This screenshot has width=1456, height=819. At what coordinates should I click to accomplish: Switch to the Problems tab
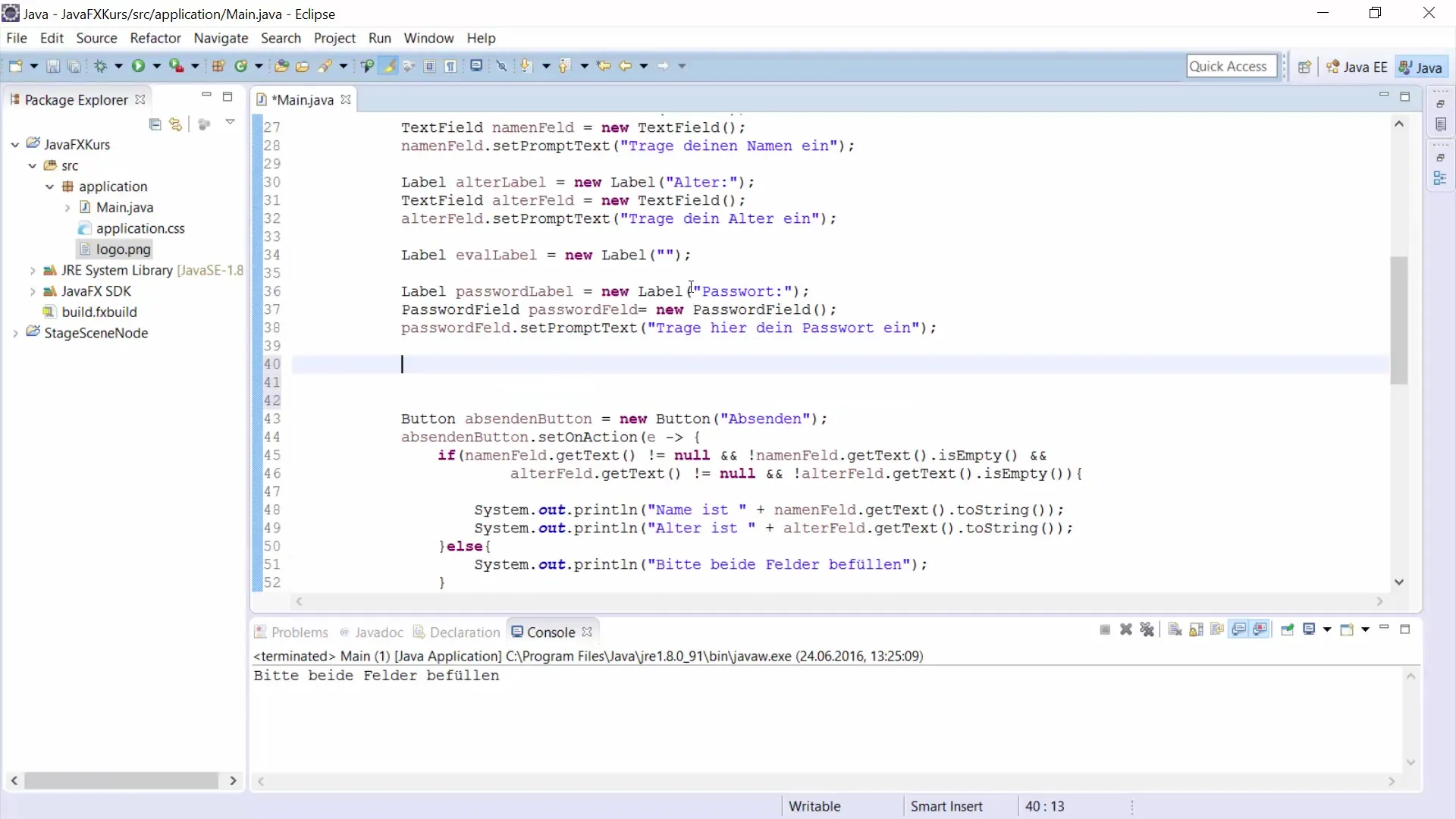tap(291, 632)
